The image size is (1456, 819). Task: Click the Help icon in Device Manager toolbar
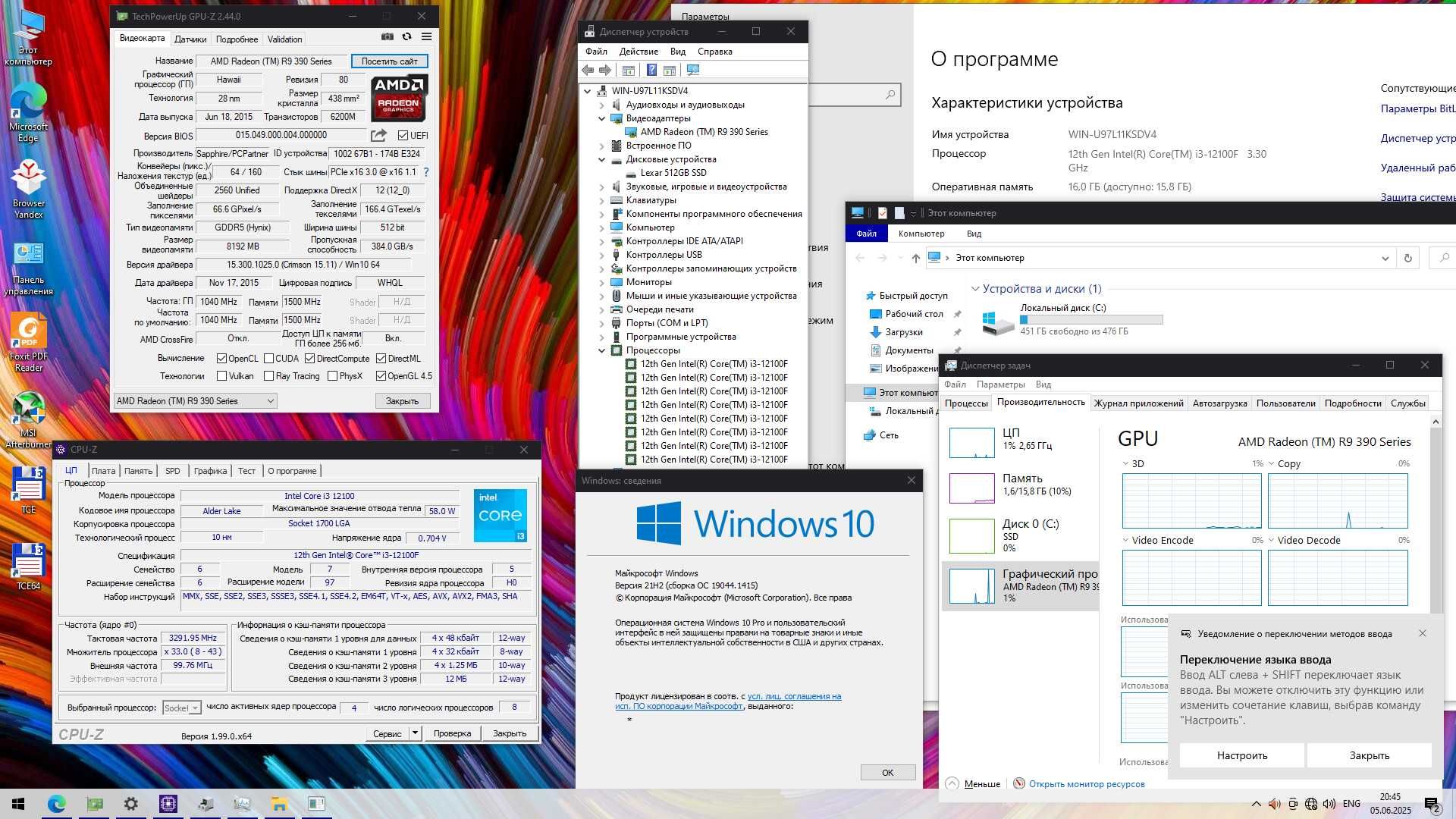pos(651,70)
